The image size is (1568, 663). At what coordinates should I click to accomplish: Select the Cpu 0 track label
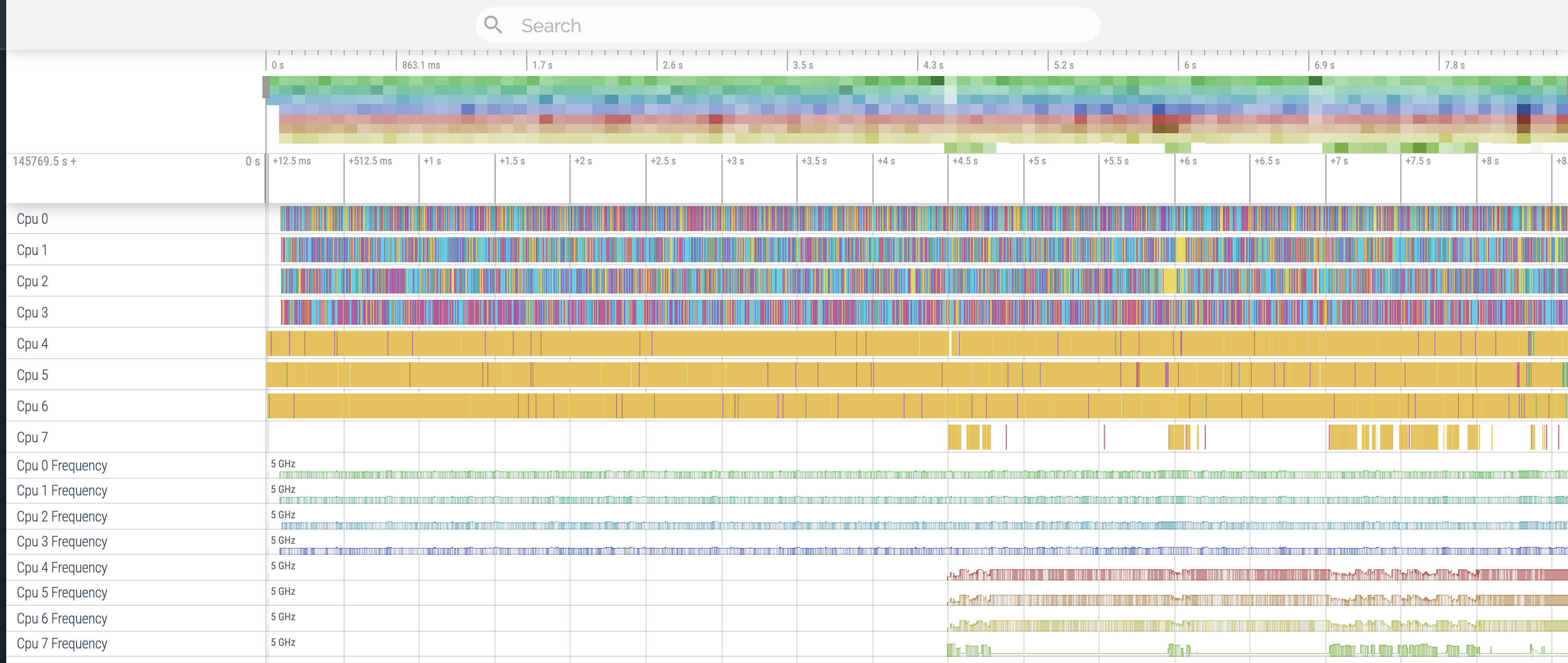coord(32,219)
